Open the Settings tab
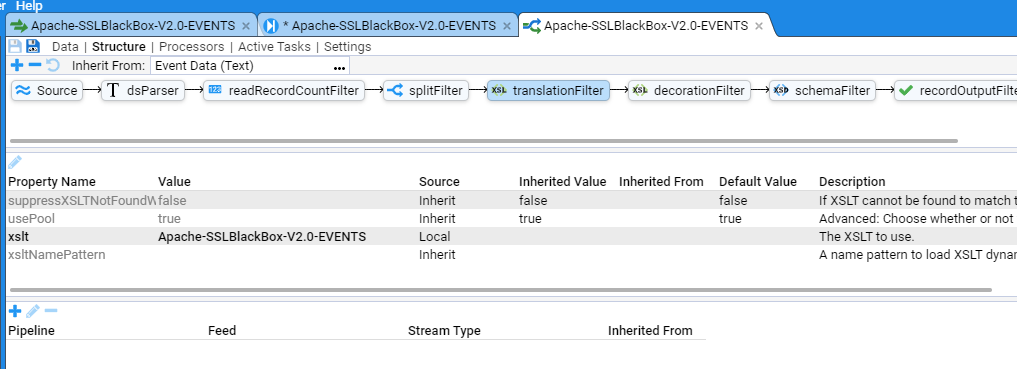This screenshot has width=1017, height=369. [348, 47]
